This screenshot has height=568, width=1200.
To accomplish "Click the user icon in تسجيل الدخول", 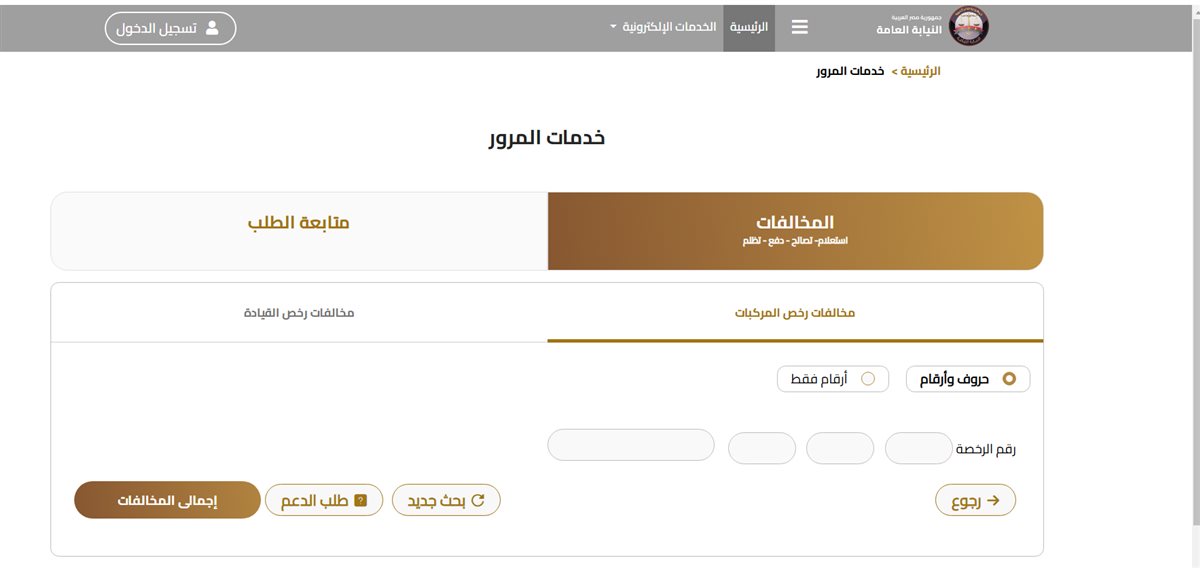I will pyautogui.click(x=212, y=28).
